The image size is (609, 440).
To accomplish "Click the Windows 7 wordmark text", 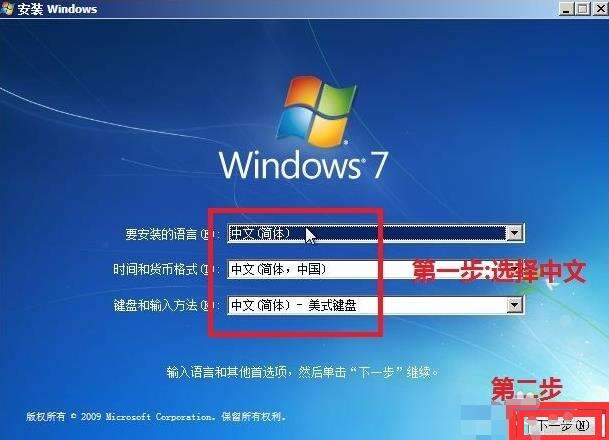I will pos(303,165).
